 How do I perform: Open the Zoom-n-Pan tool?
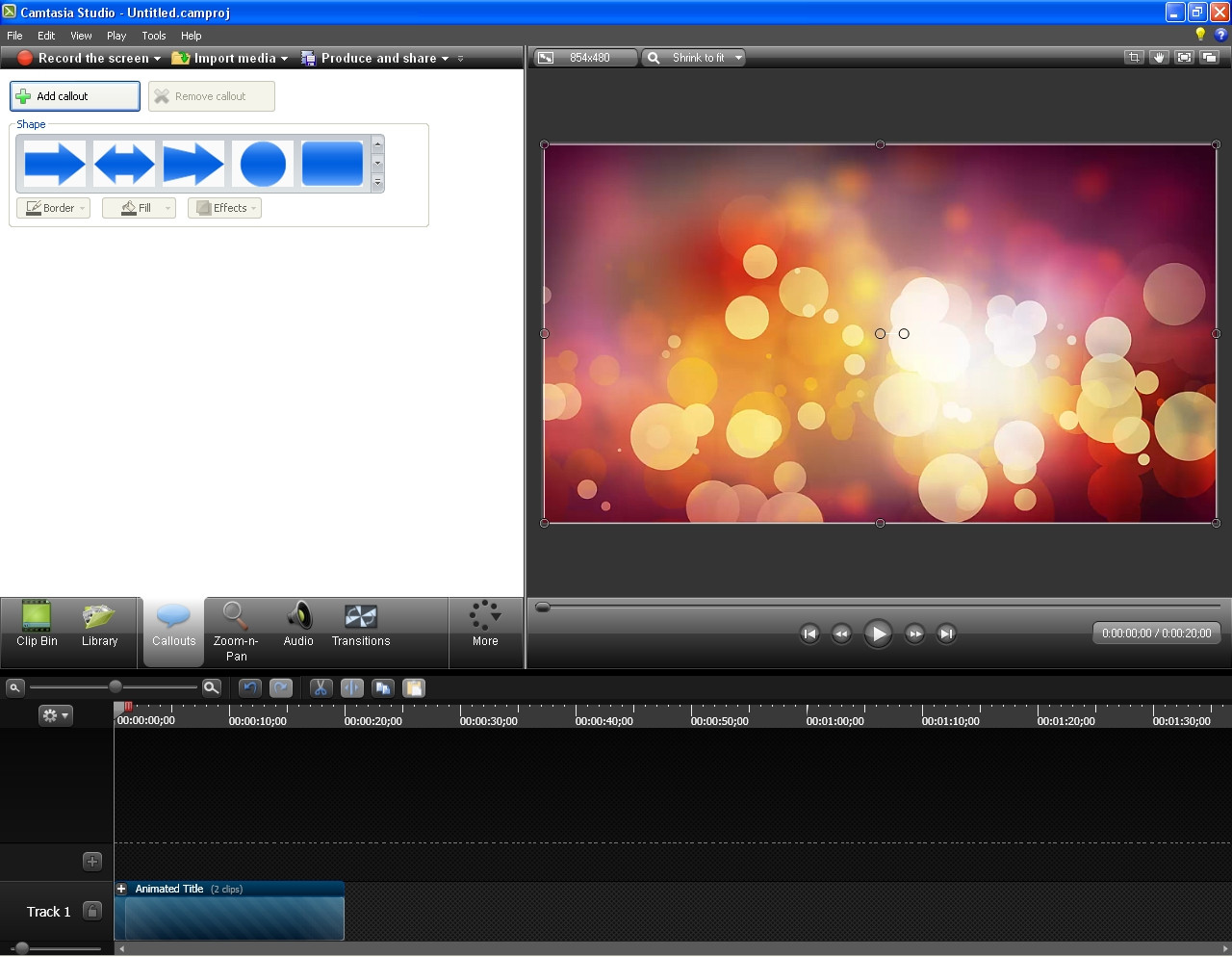[x=236, y=632]
